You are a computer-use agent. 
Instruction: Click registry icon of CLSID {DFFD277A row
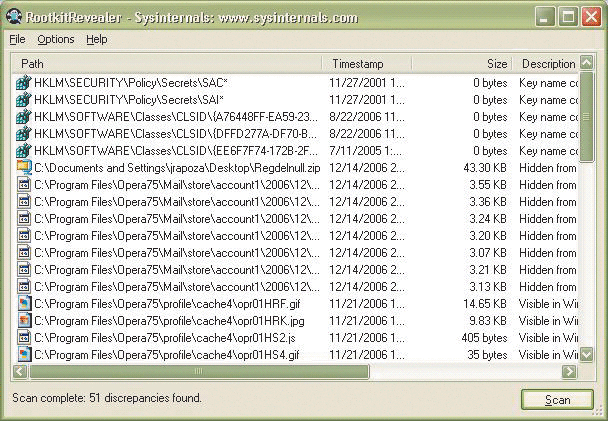pos(24,134)
